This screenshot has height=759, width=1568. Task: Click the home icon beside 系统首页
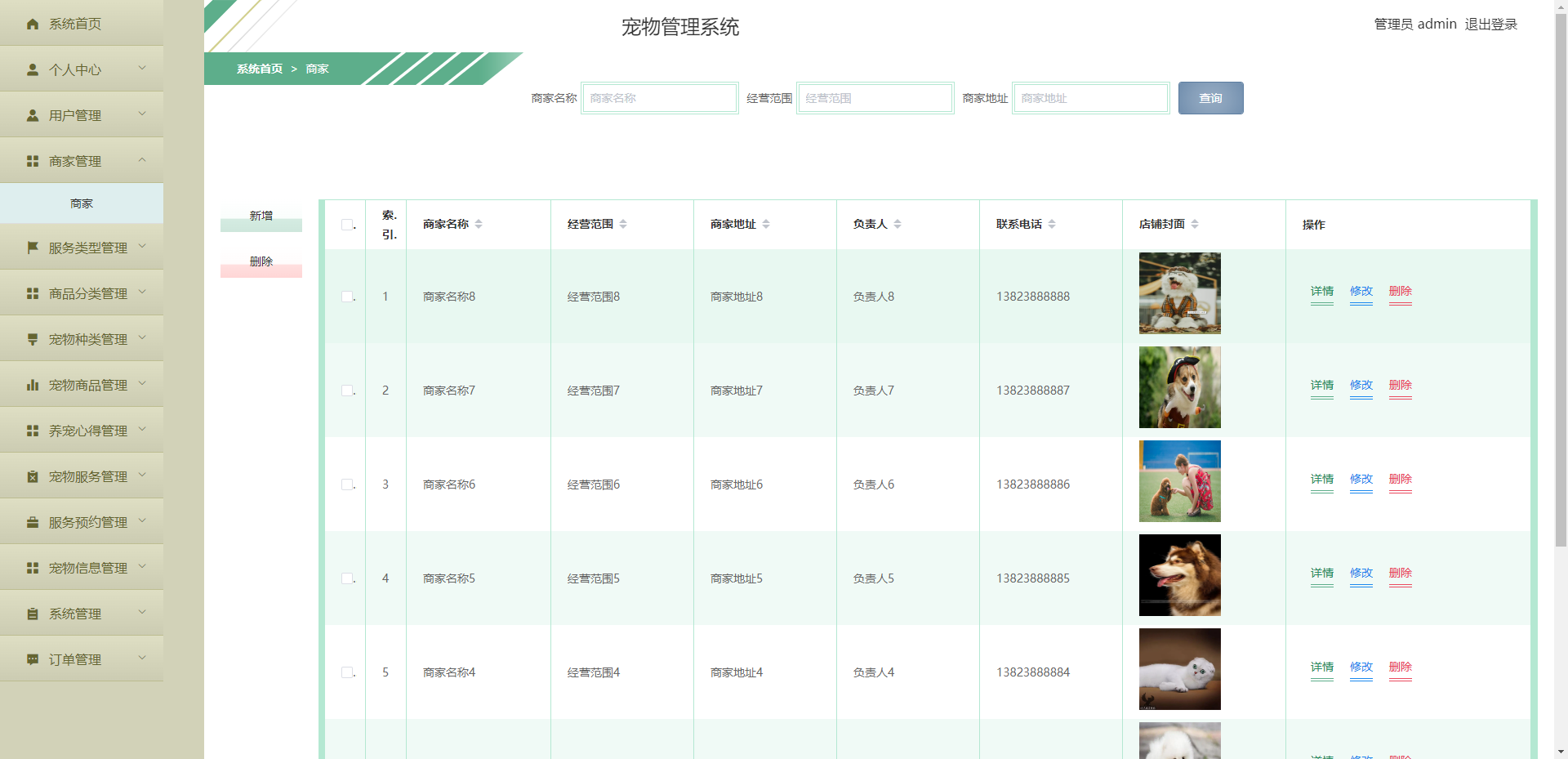pyautogui.click(x=33, y=24)
